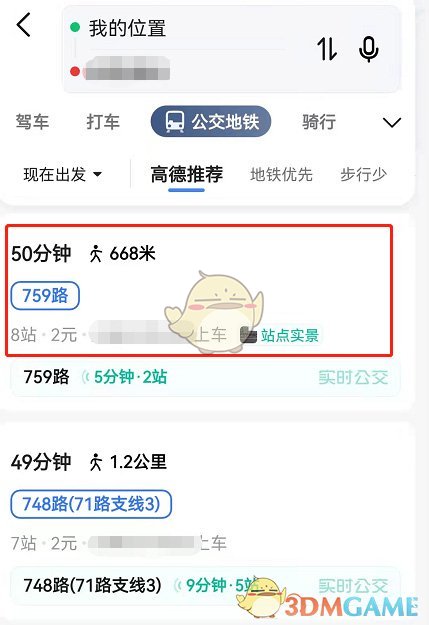Open the 748路(71路支线3) route tag
Image resolution: width=429 pixels, height=625 pixels.
click(91, 504)
